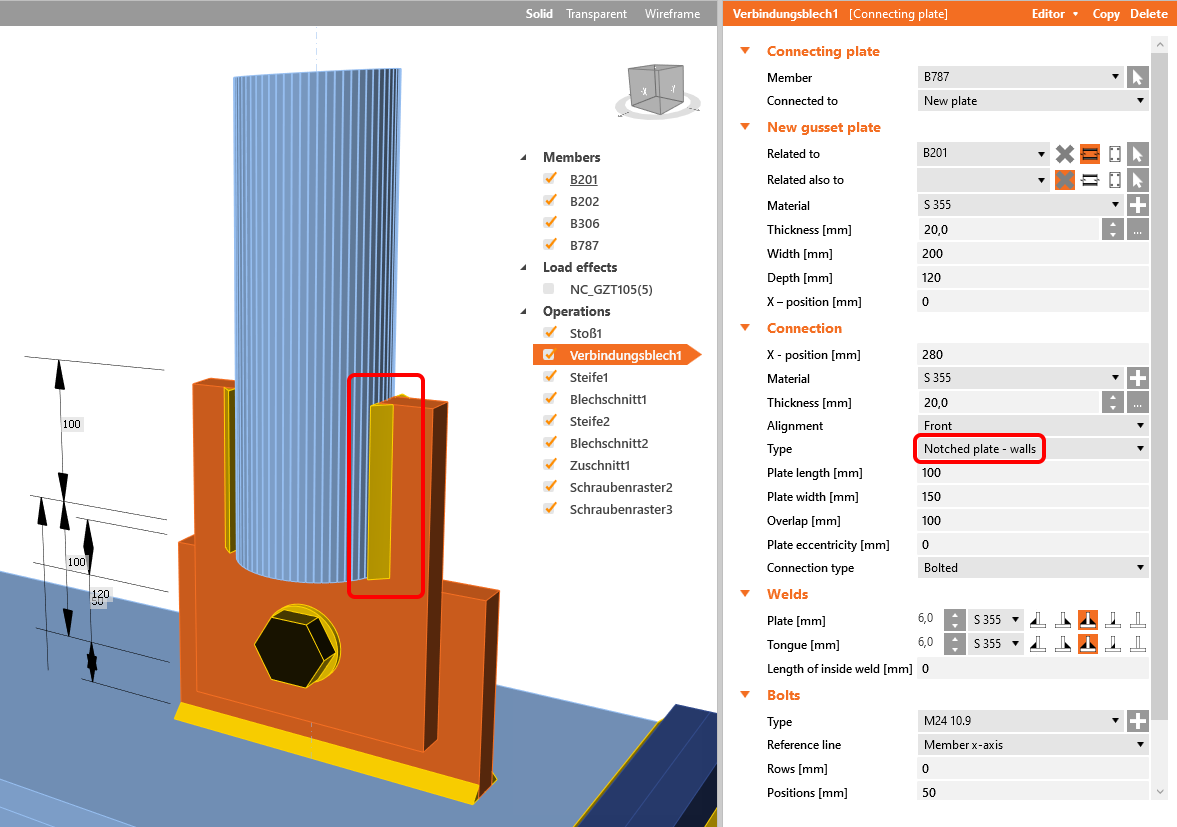1177x827 pixels.
Task: Switch to Transparent view mode
Action: tap(596, 14)
